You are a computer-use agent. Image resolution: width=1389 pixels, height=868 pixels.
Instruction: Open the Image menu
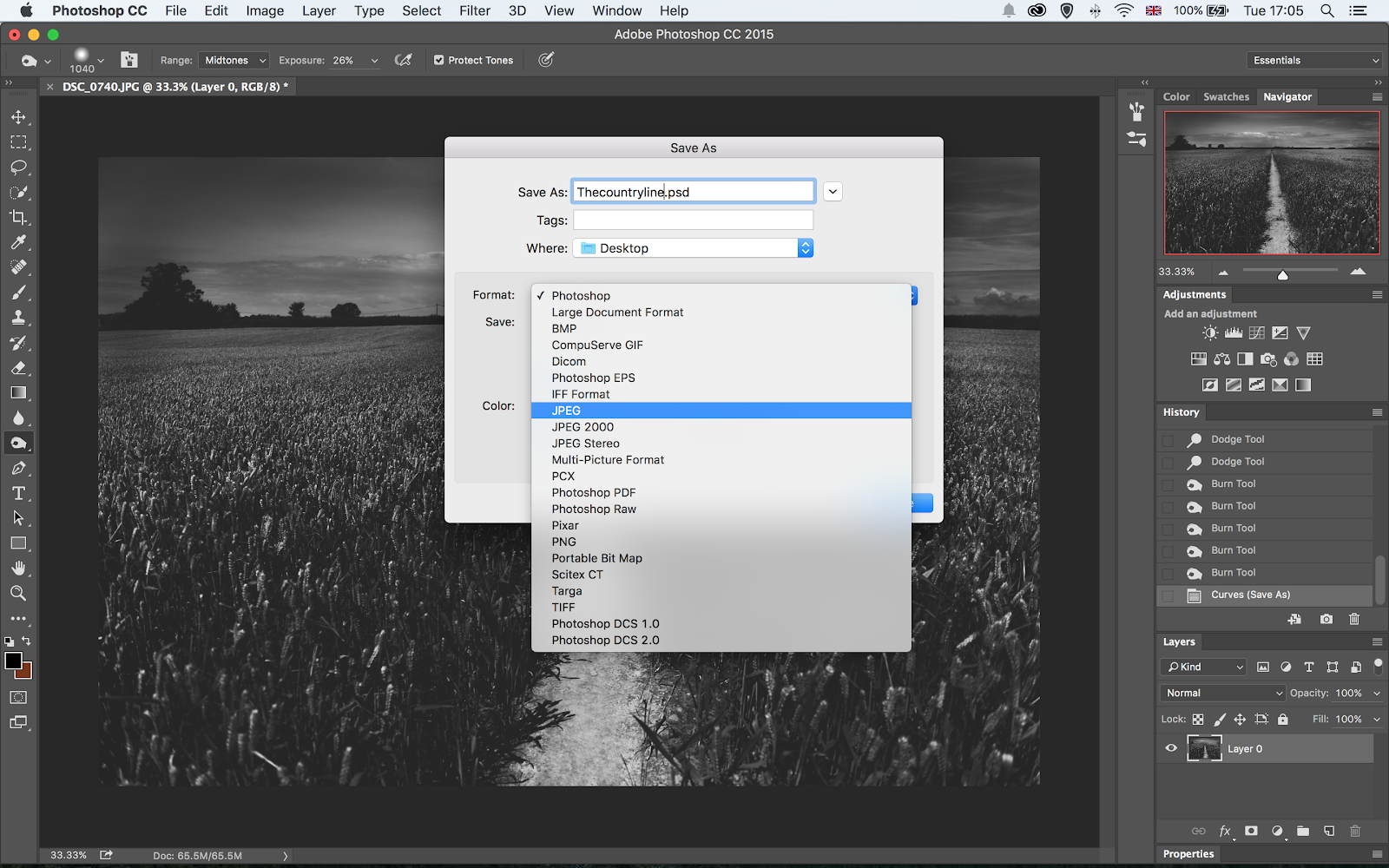[x=265, y=10]
